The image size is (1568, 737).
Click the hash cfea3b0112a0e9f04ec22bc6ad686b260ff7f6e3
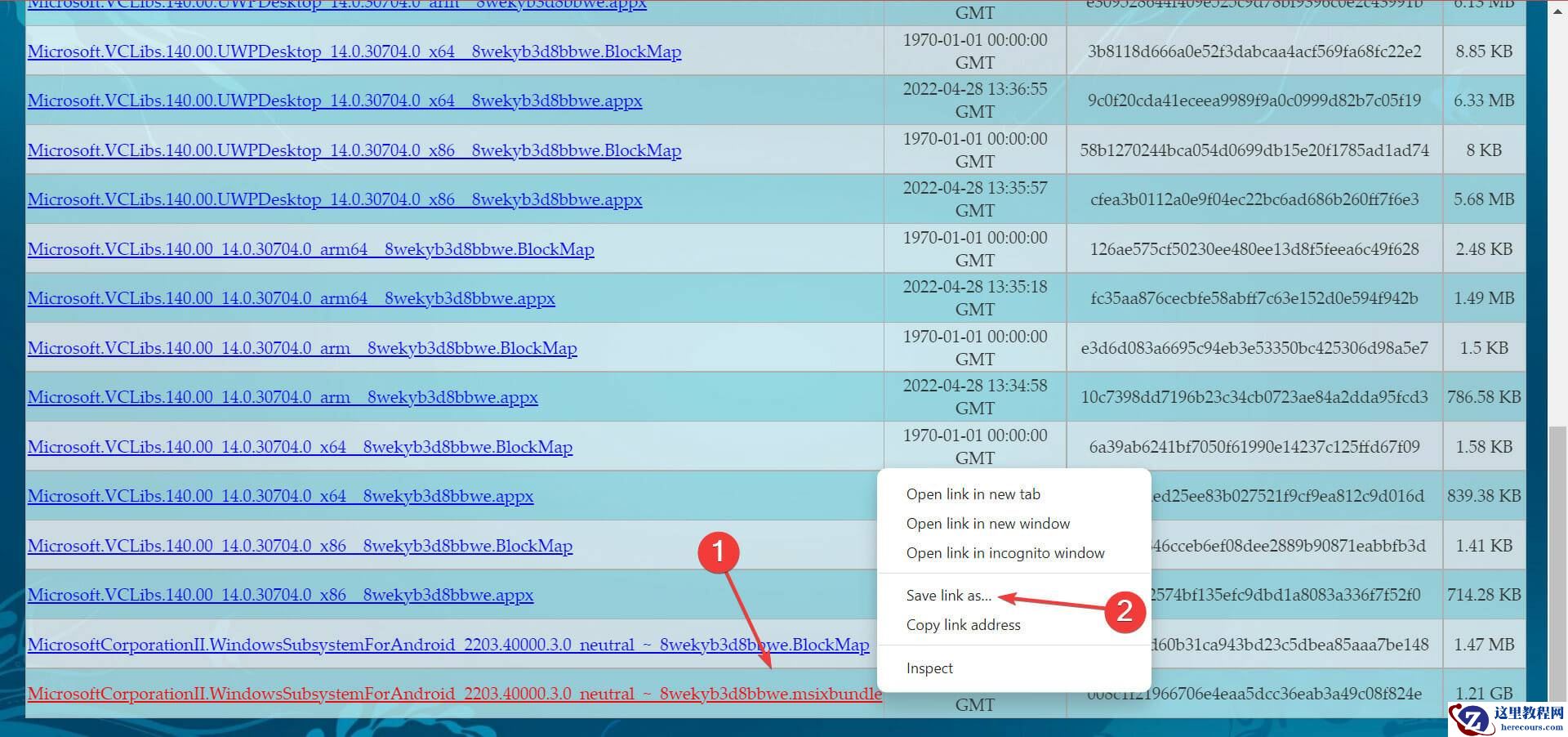point(1254,199)
